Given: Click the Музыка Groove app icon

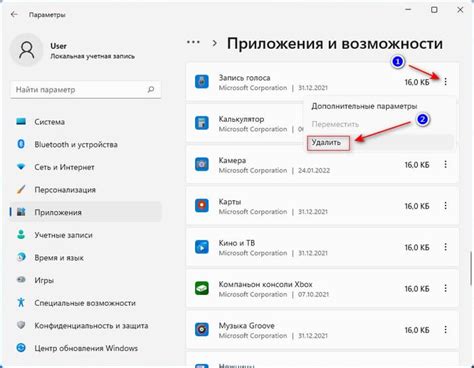Looking at the screenshot, I should tap(202, 330).
